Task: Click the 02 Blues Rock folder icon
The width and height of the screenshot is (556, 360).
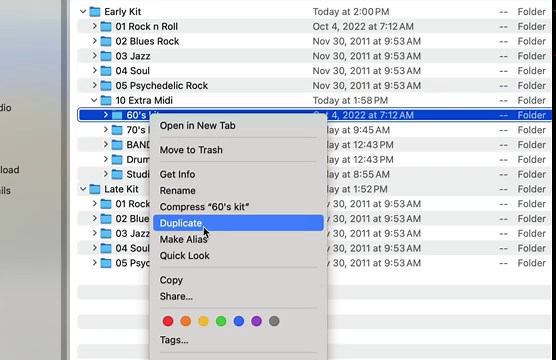Action: 106,41
